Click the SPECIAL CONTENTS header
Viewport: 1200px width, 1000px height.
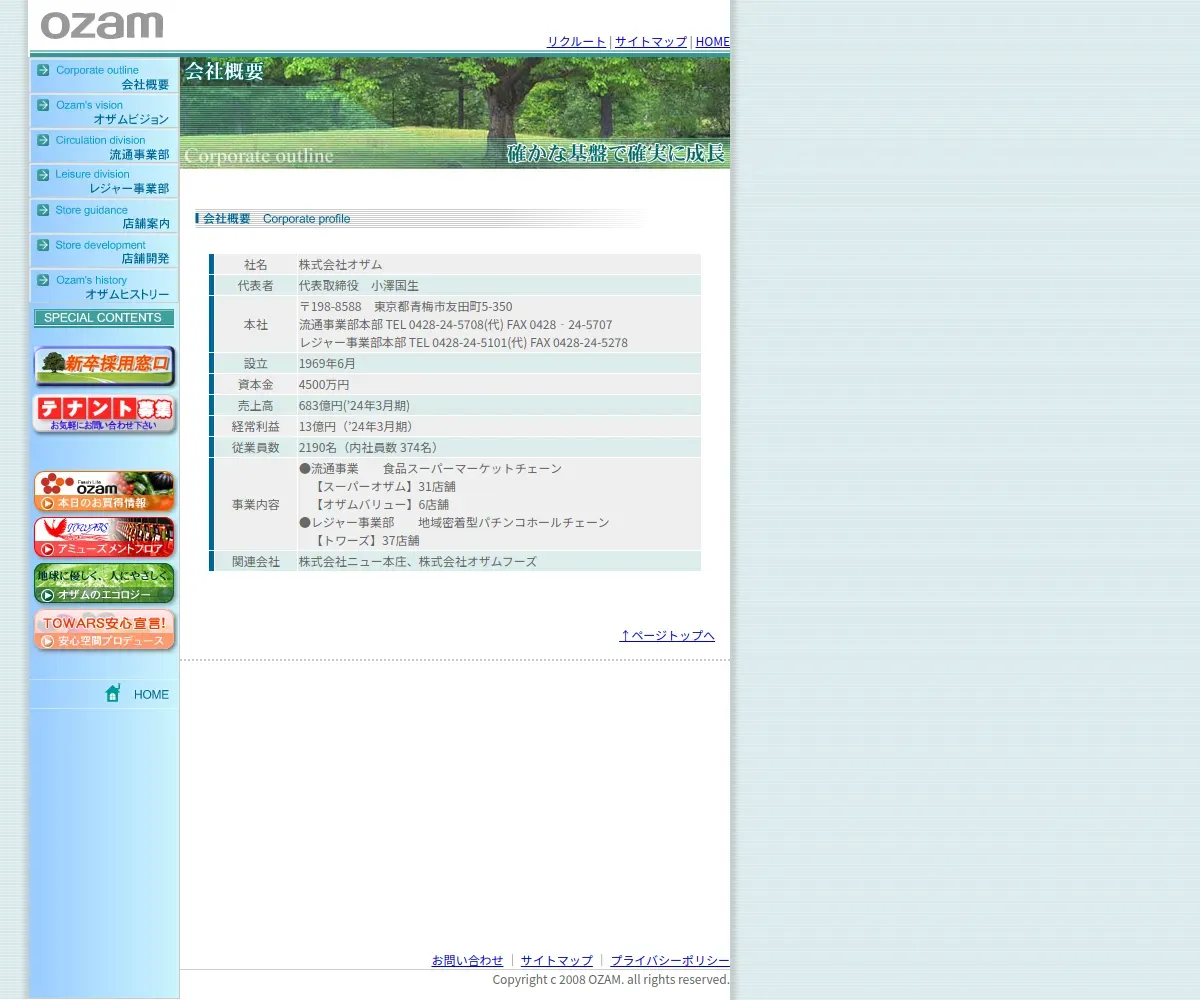[104, 318]
